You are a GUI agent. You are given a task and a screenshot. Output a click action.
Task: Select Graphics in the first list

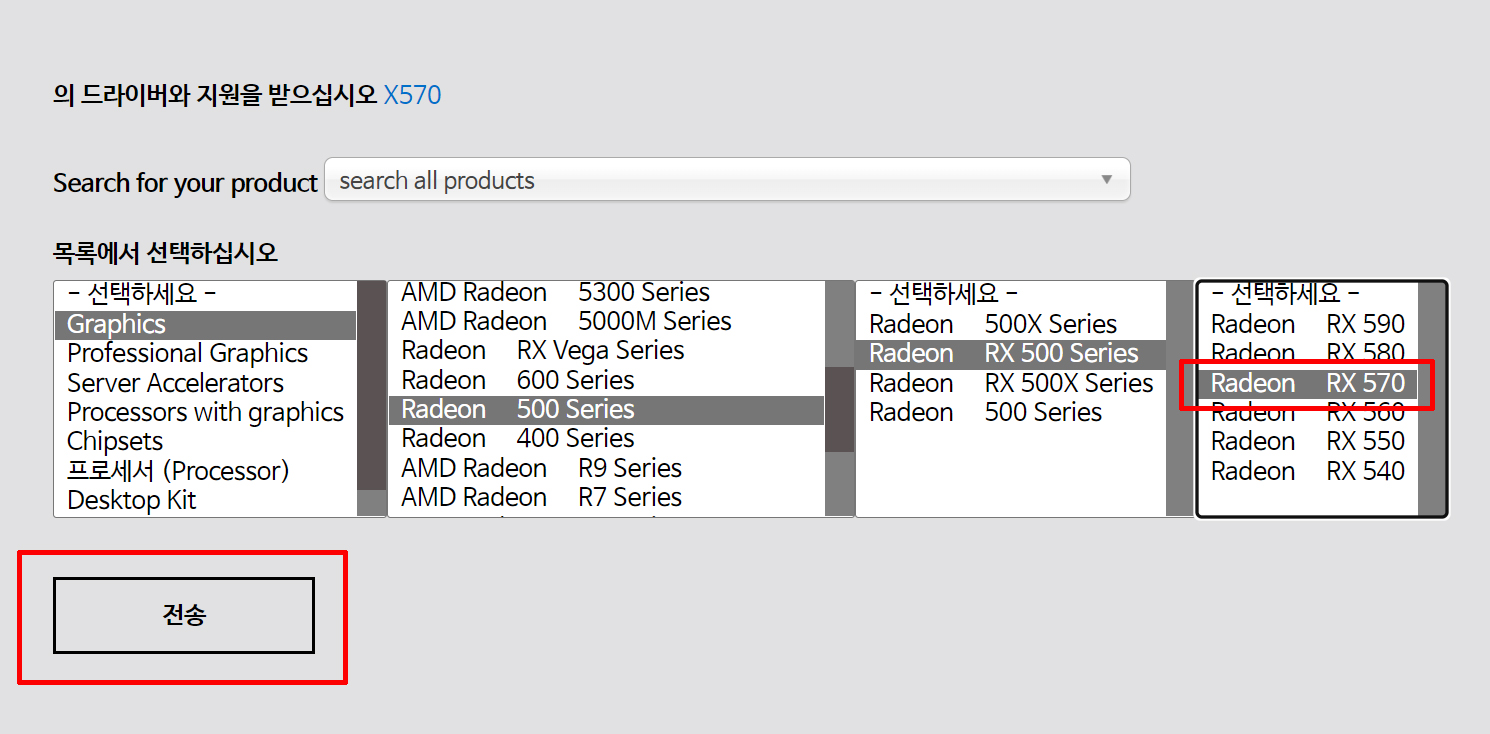205,324
